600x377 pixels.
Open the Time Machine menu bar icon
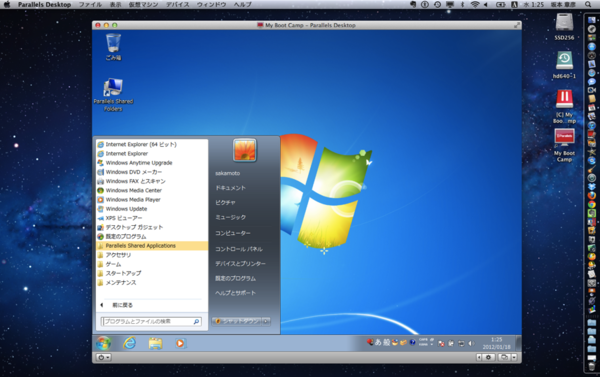click(x=437, y=5)
